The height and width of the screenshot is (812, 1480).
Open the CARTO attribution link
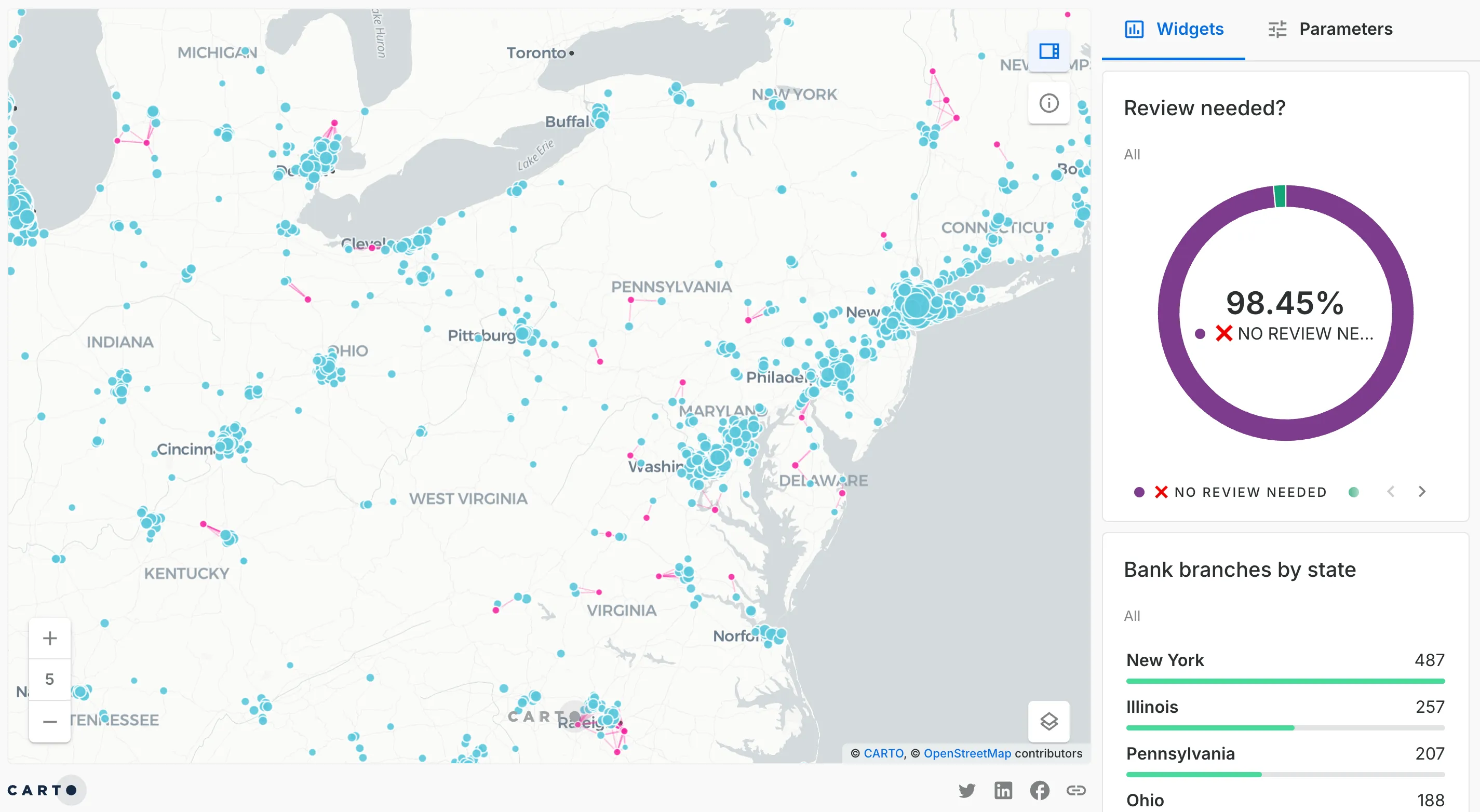tap(883, 753)
